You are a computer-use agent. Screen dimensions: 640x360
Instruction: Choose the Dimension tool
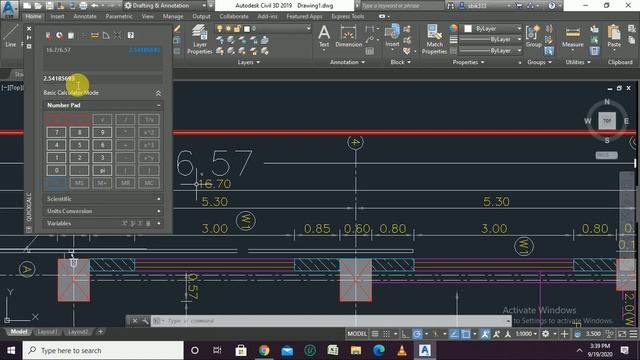coord(349,36)
